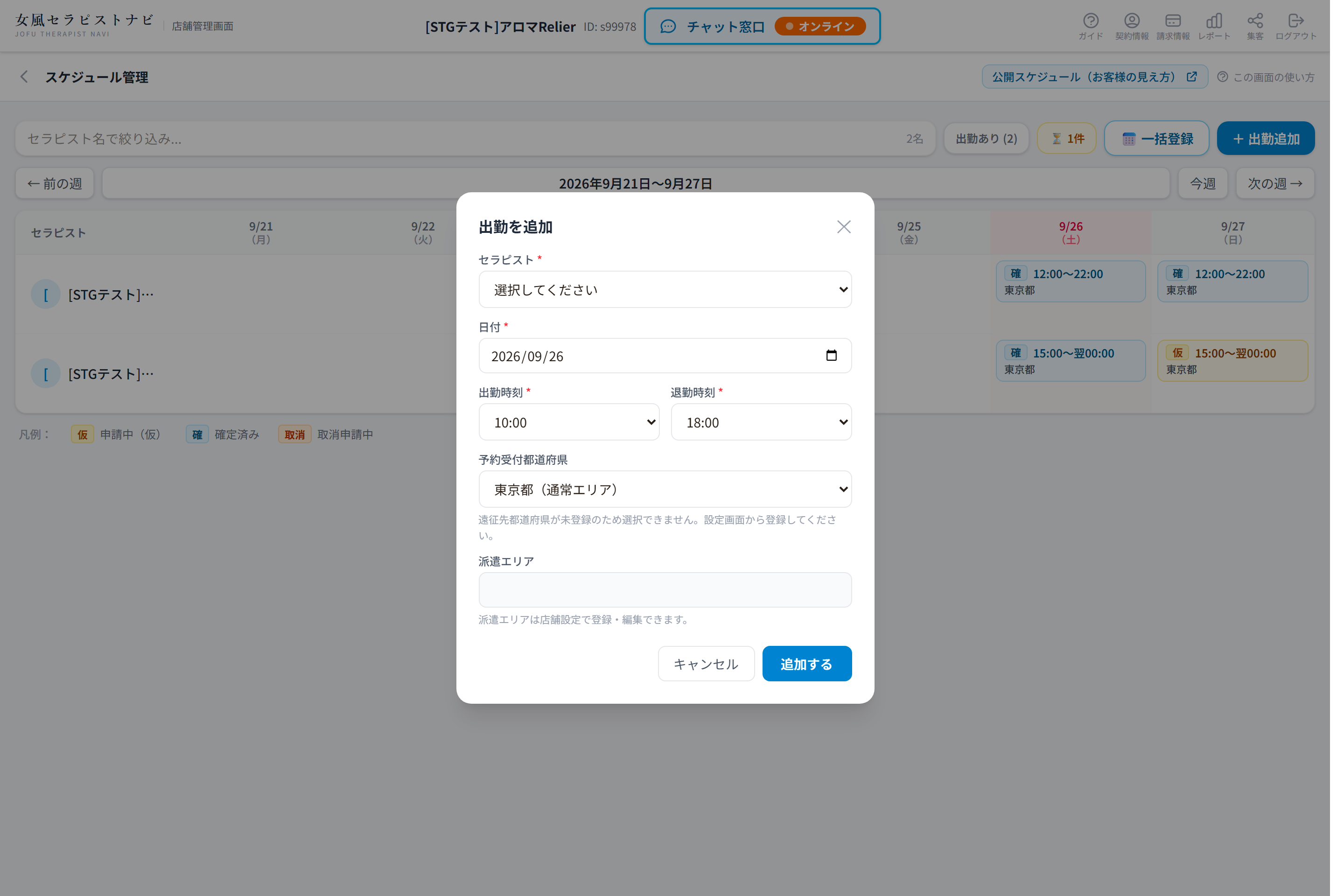
Task: Open チャット窓口 chat button
Action: tap(762, 26)
